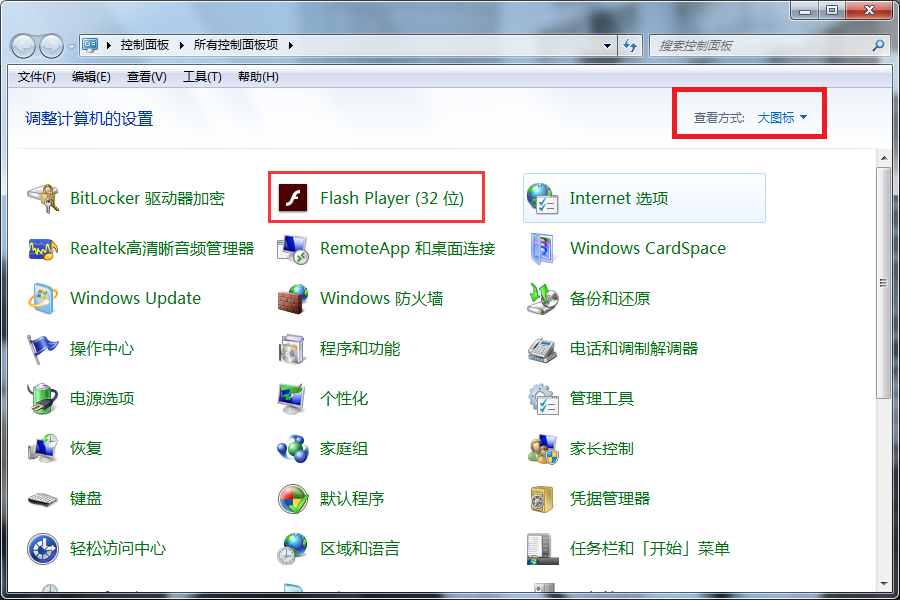Open the Internet 选项 link
Viewport: 900px width, 600px height.
click(x=618, y=198)
